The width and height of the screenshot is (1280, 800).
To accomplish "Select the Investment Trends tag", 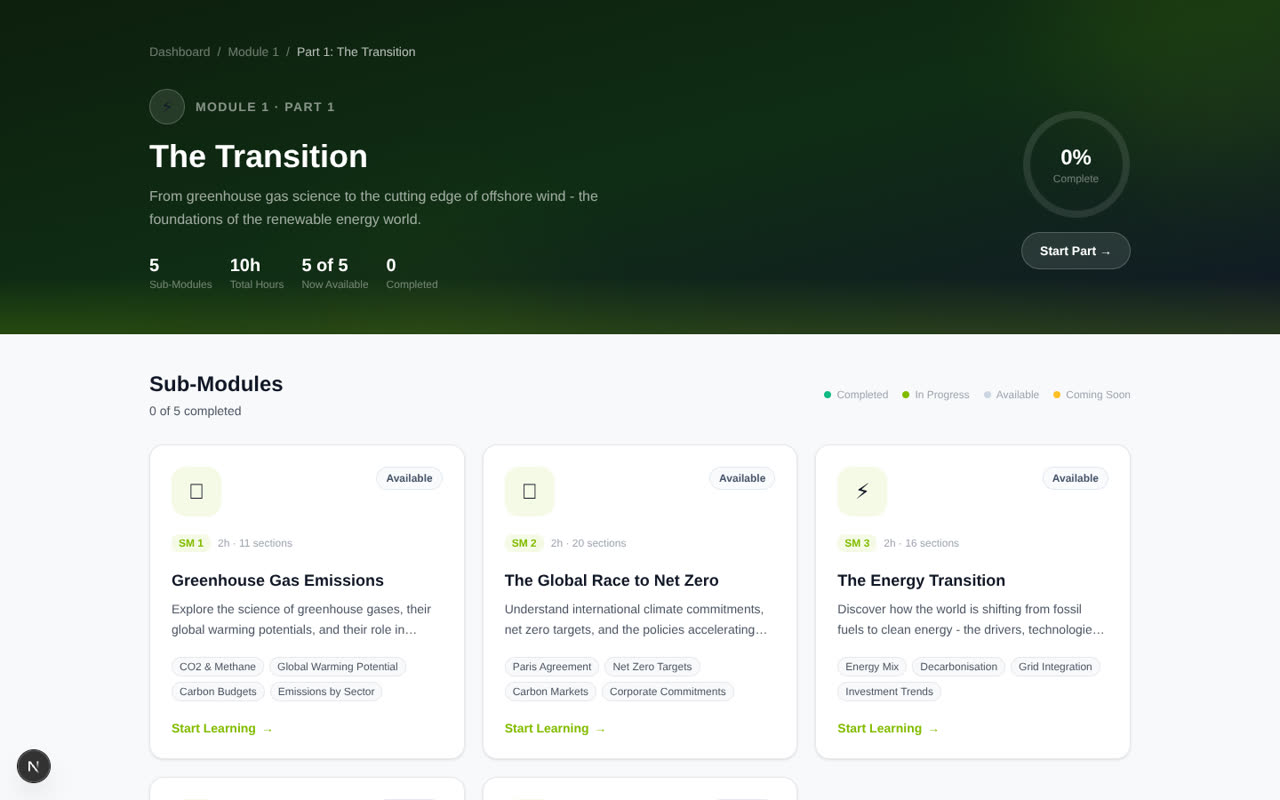I will 889,691.
